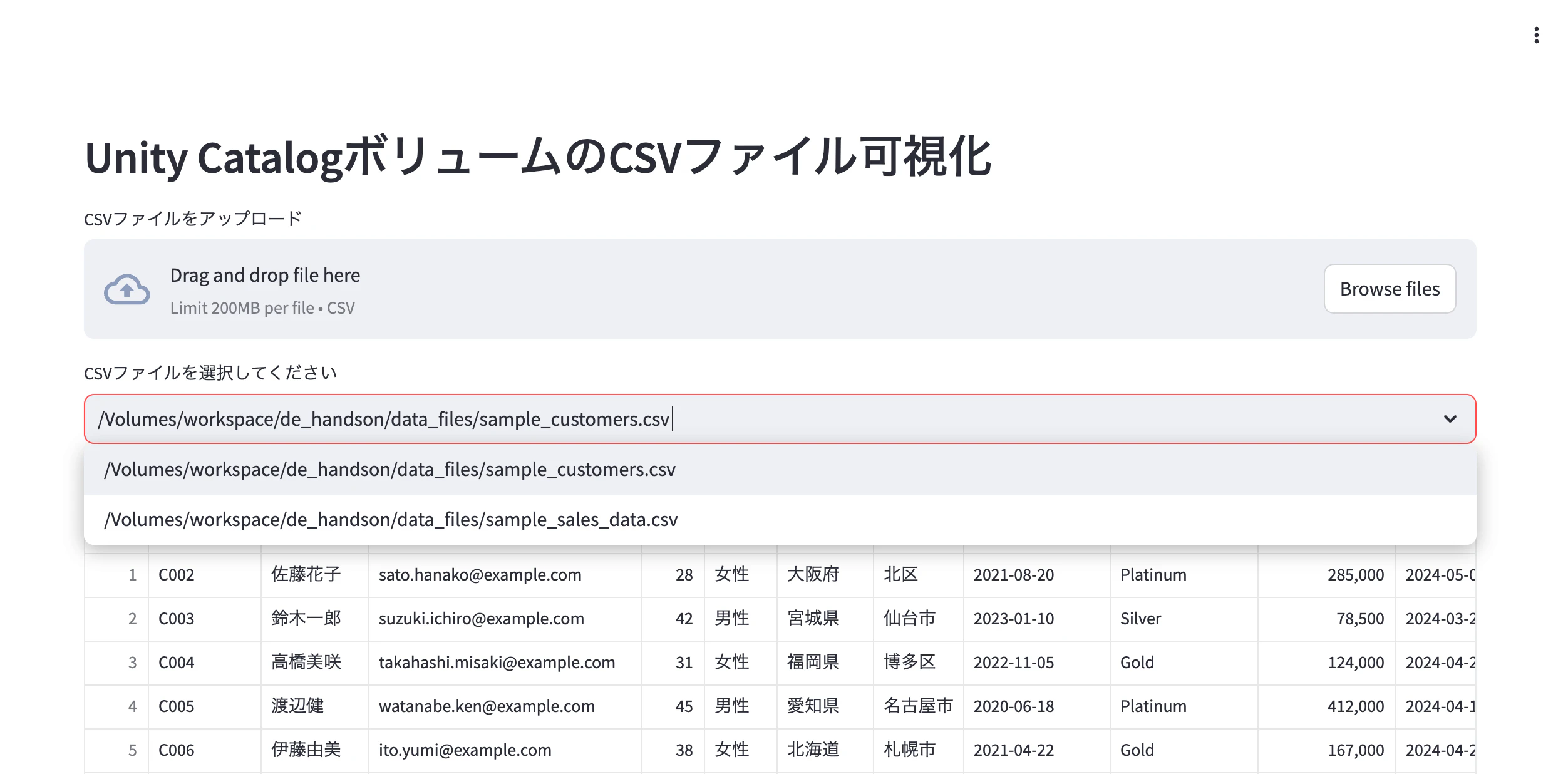Screen dimensions: 1568x774
Task: Click the name cell 佐藤花子
Action: (315, 575)
